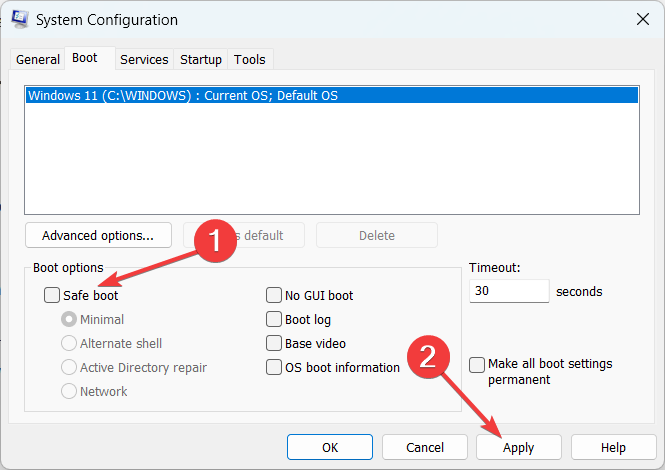
Task: Select Alternate shell radio button
Action: 69,343
